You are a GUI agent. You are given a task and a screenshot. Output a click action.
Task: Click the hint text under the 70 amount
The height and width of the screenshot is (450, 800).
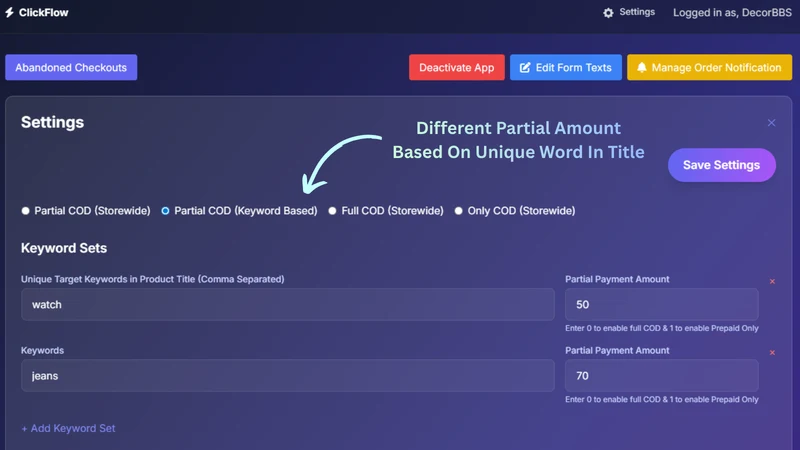coord(662,399)
